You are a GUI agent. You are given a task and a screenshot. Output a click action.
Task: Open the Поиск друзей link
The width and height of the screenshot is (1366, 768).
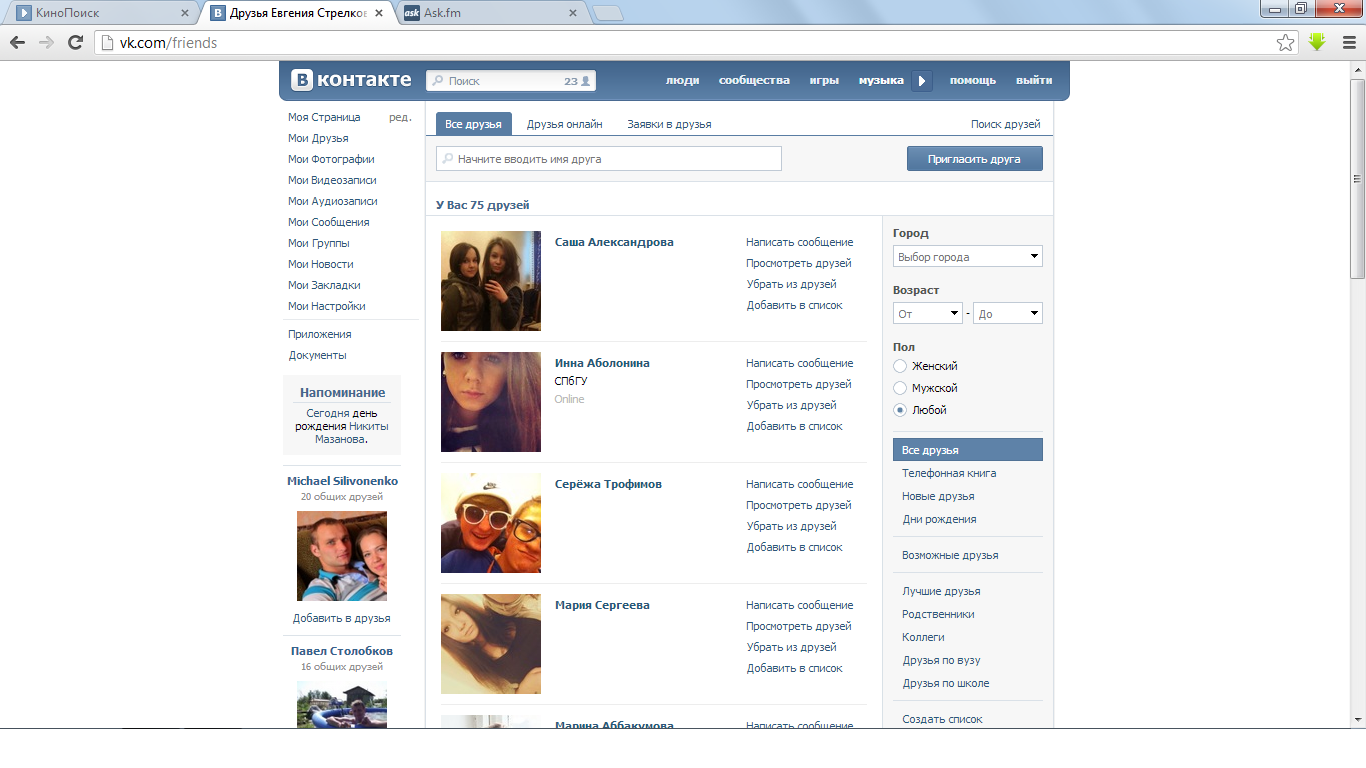pos(1005,124)
